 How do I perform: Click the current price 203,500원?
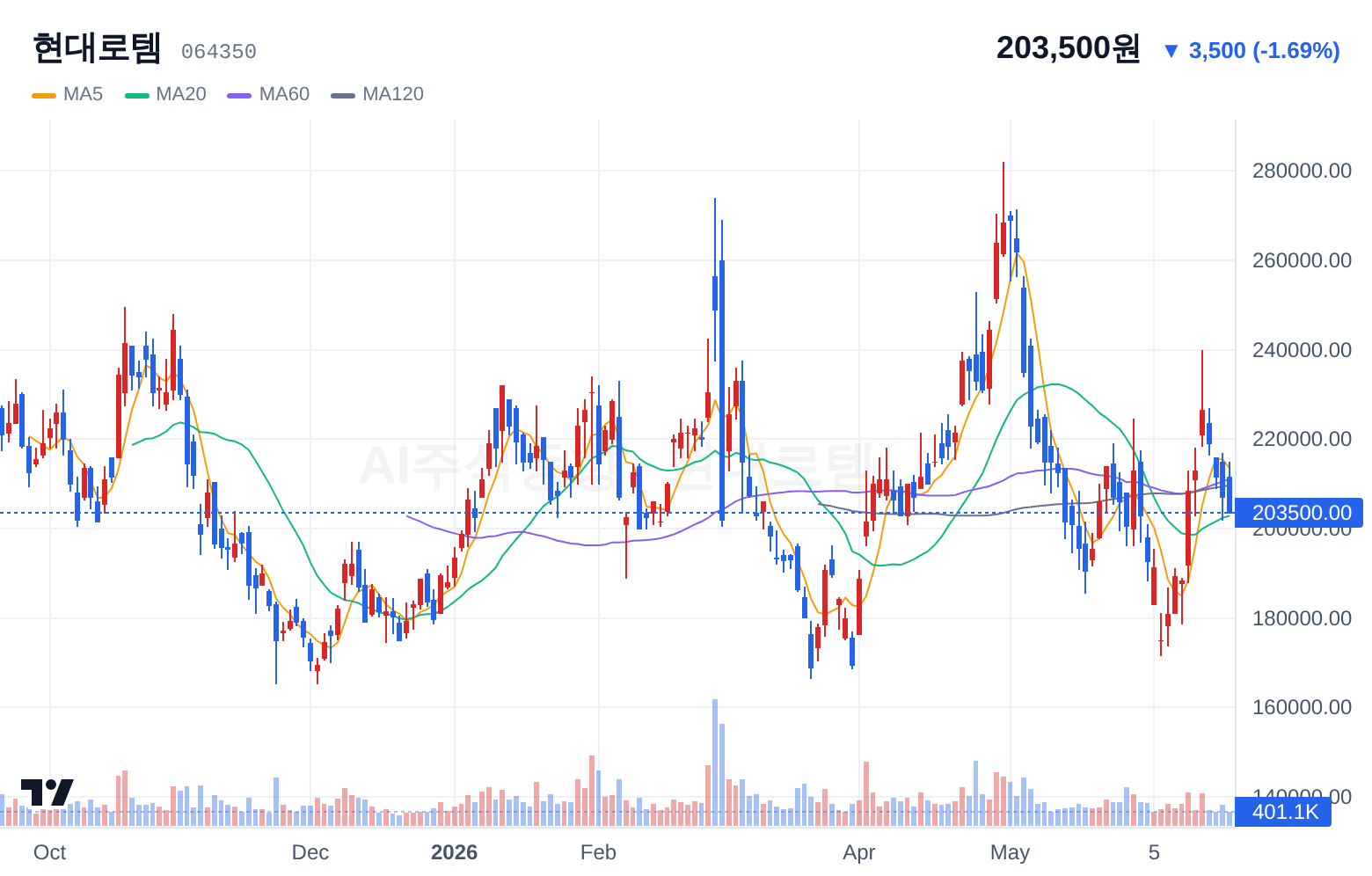1068,48
